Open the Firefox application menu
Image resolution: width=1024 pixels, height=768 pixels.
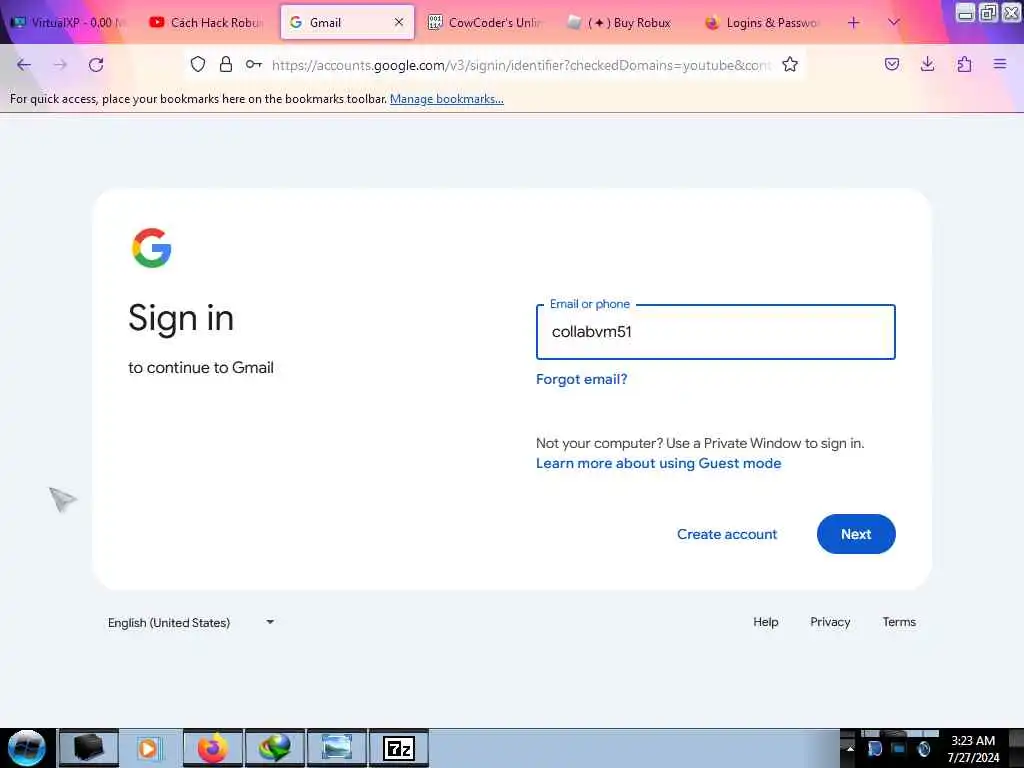point(1000,64)
